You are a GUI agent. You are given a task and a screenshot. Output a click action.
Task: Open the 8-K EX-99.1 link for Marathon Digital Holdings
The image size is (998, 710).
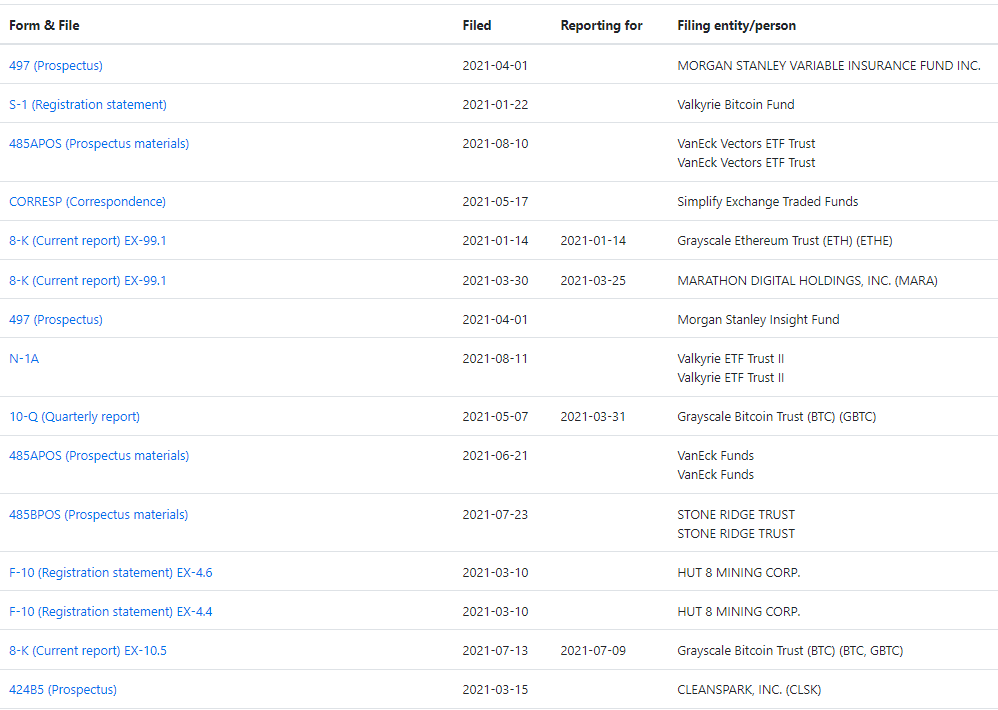point(88,281)
